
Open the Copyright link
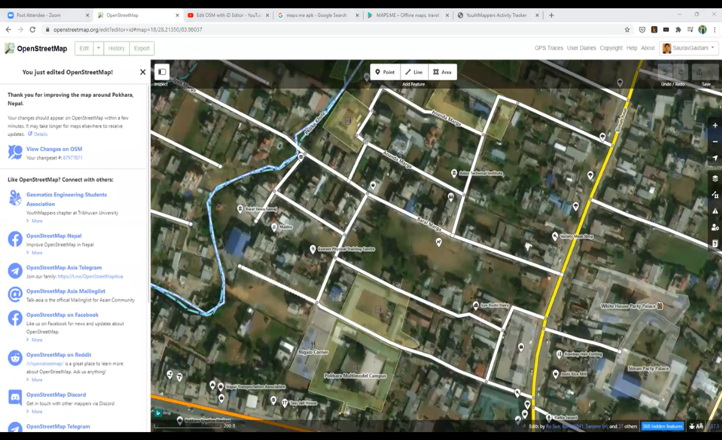click(611, 48)
